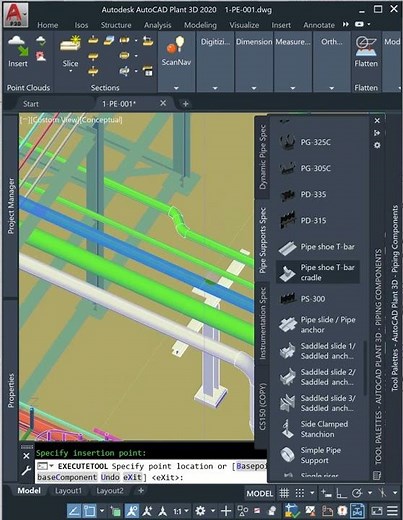Open the Properties side panel

11,390
